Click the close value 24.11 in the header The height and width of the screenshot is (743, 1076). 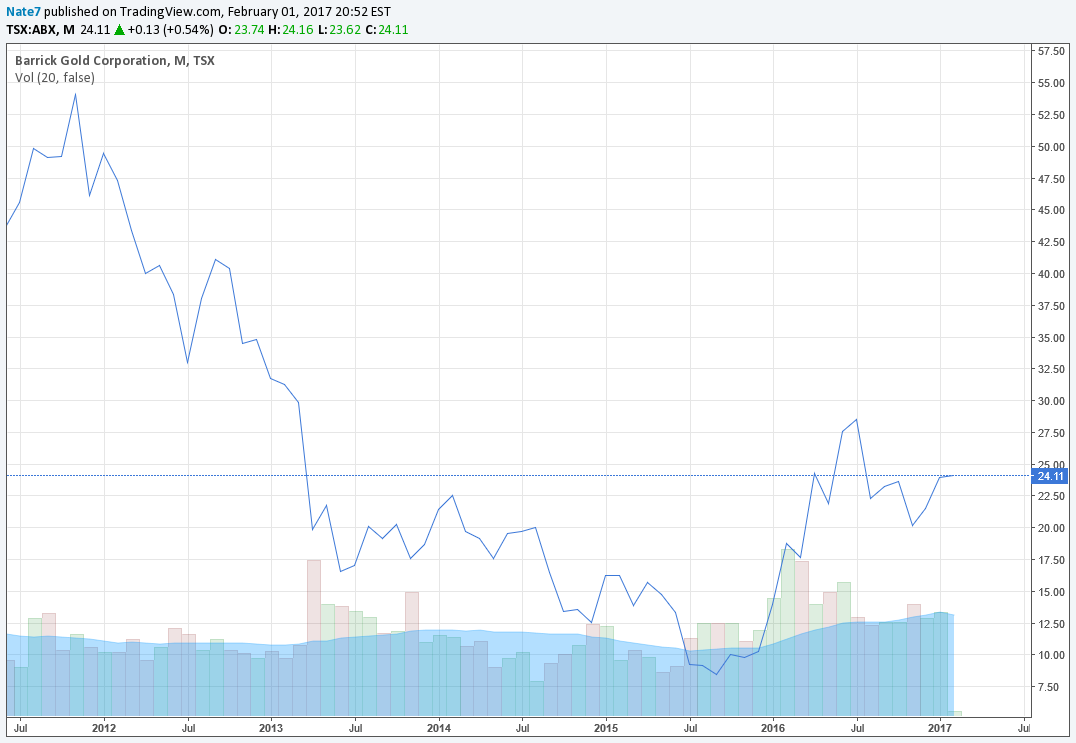[x=393, y=30]
